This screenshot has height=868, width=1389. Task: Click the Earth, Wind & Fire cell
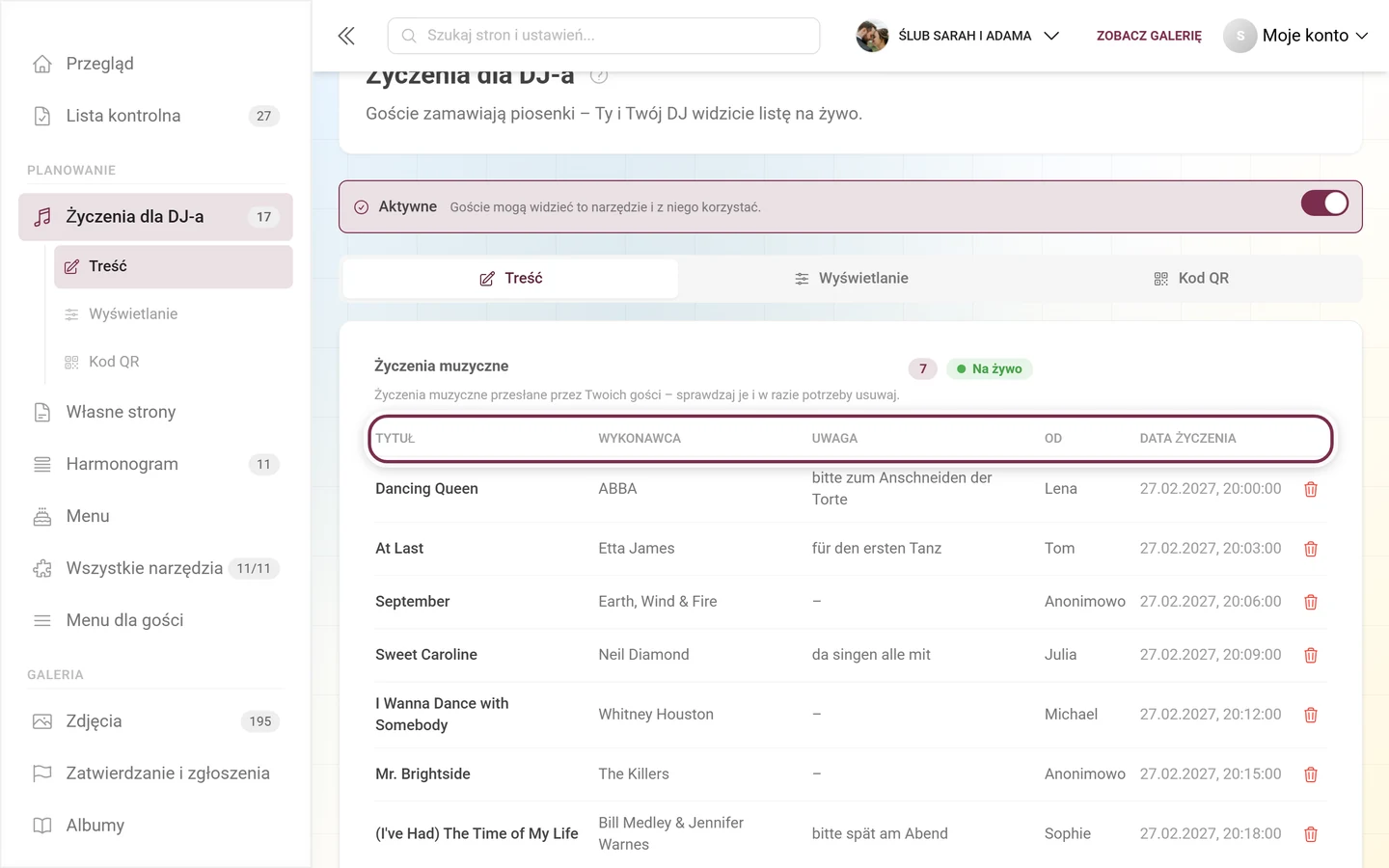pyautogui.click(x=658, y=602)
